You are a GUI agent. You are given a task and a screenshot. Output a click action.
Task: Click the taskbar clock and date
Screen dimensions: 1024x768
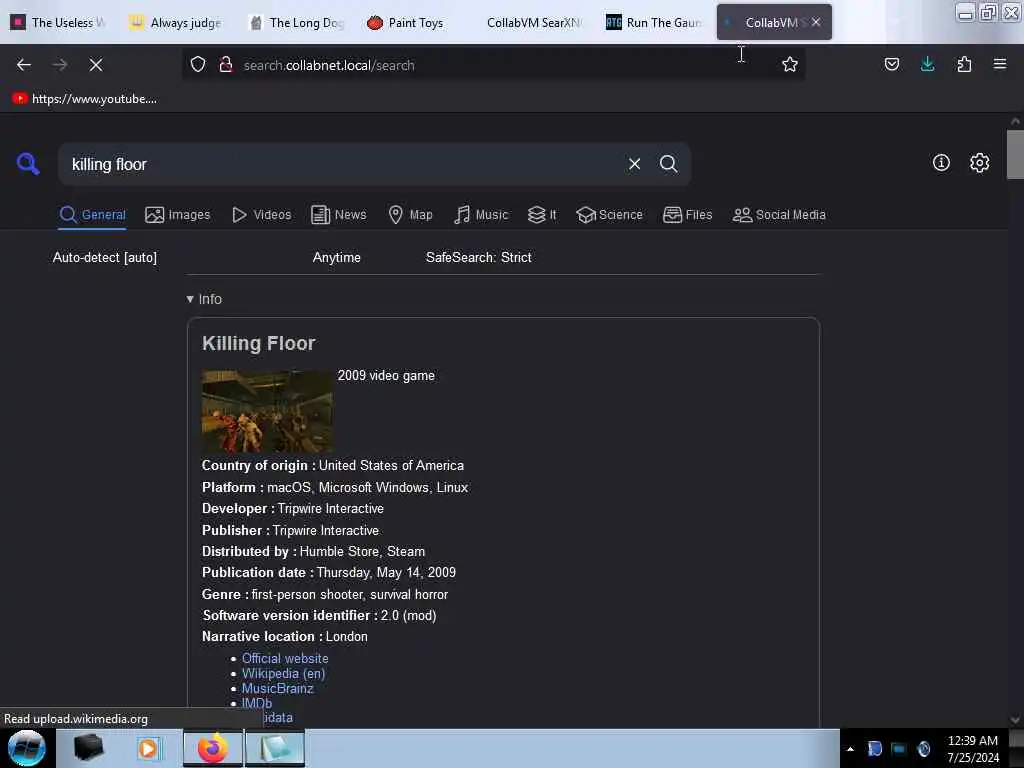(x=973, y=749)
